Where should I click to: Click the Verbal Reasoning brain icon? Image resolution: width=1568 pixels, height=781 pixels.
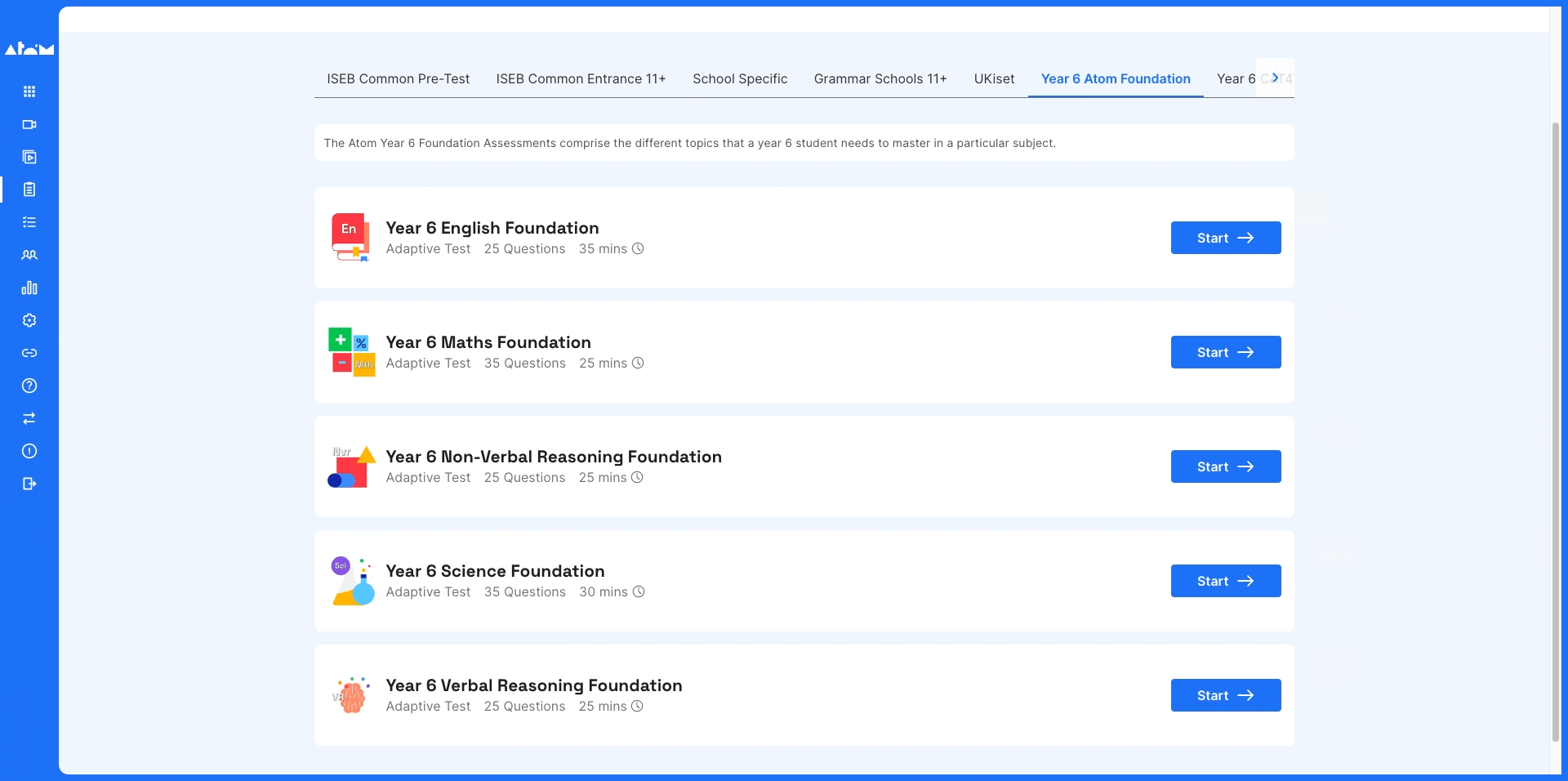click(x=351, y=695)
